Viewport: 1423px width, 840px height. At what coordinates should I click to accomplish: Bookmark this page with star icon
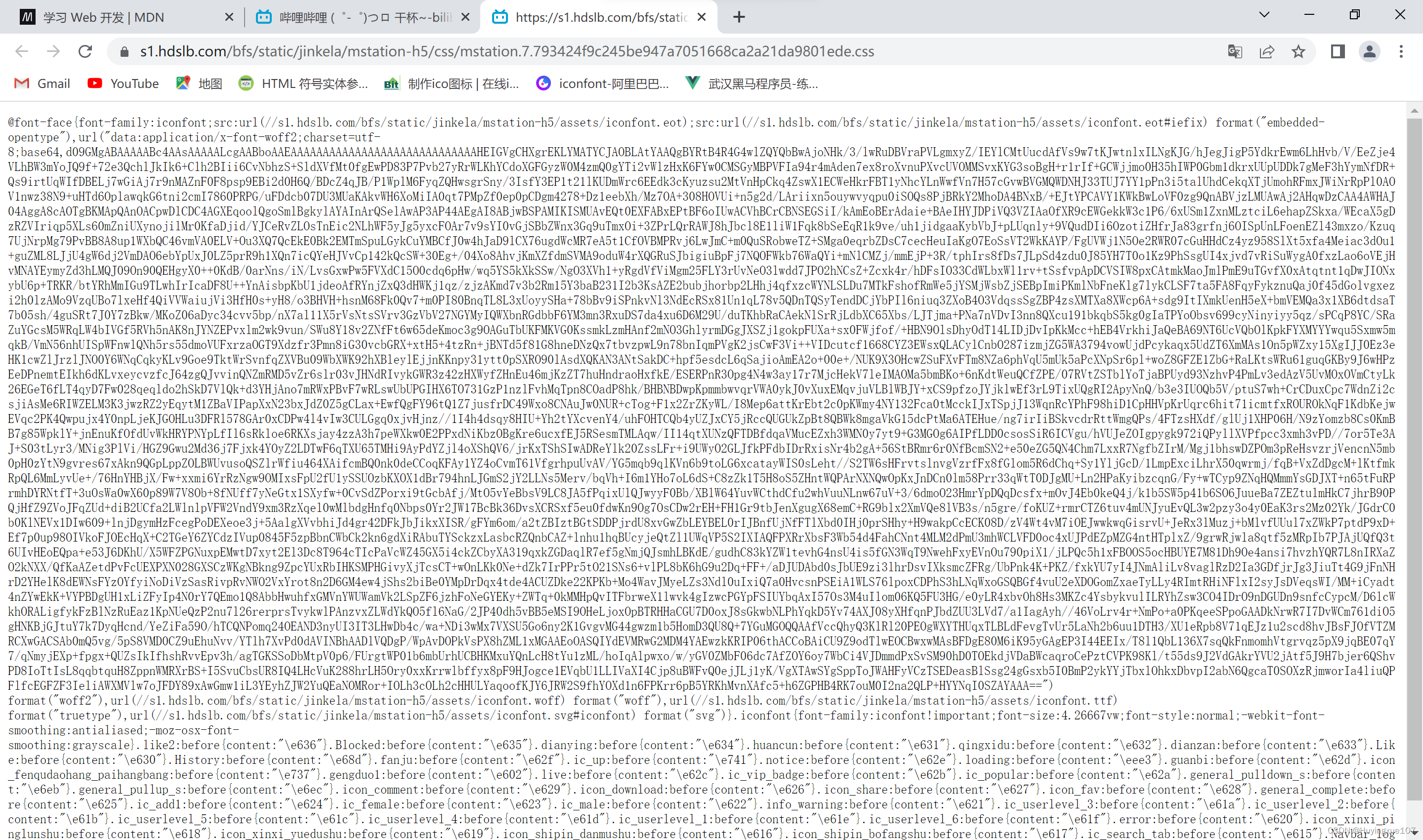click(x=1298, y=51)
